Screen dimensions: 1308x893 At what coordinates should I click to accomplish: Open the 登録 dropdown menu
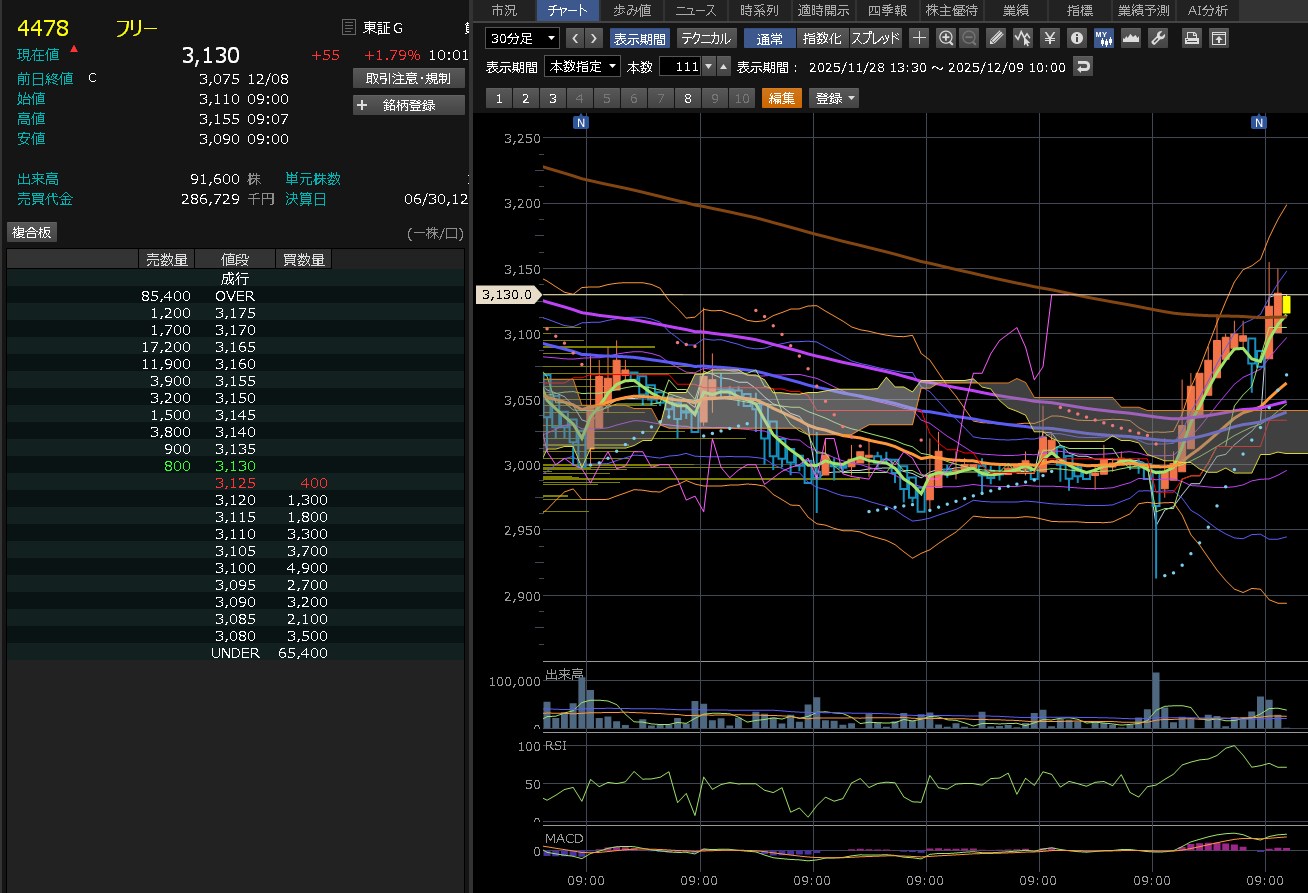click(835, 98)
